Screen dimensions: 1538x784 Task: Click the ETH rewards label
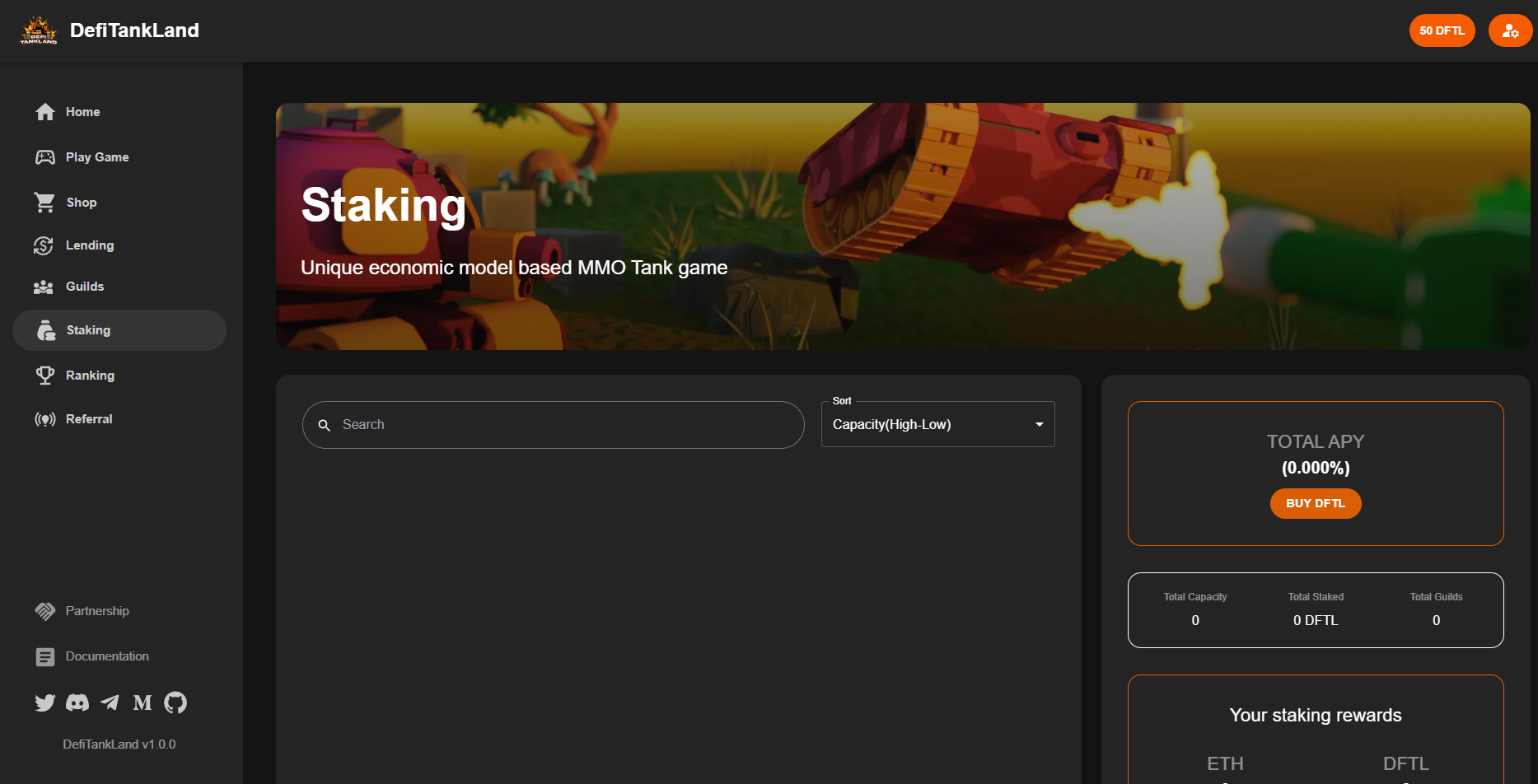tap(1225, 763)
